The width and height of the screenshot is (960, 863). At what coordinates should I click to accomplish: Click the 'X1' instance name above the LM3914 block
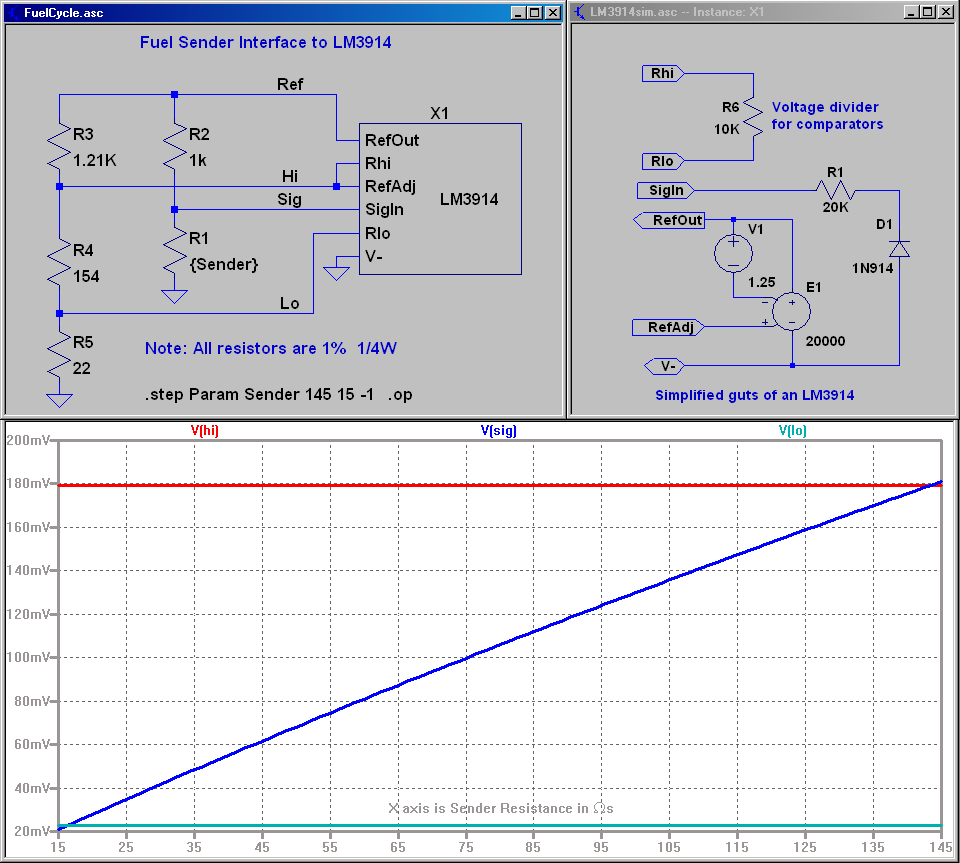439,113
